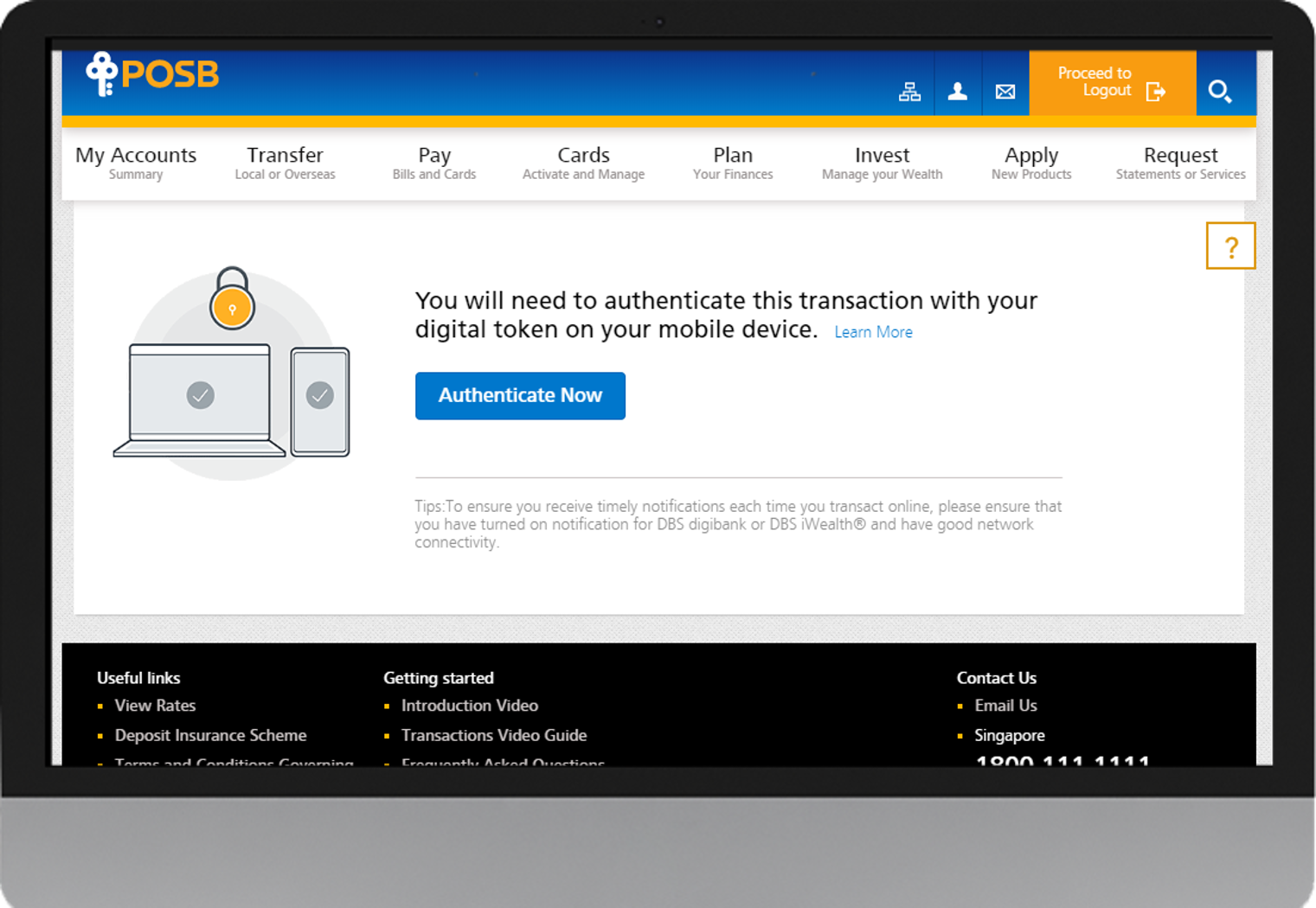The width and height of the screenshot is (1316, 908).
Task: Open the mail envelope icon
Action: pyautogui.click(x=1005, y=92)
